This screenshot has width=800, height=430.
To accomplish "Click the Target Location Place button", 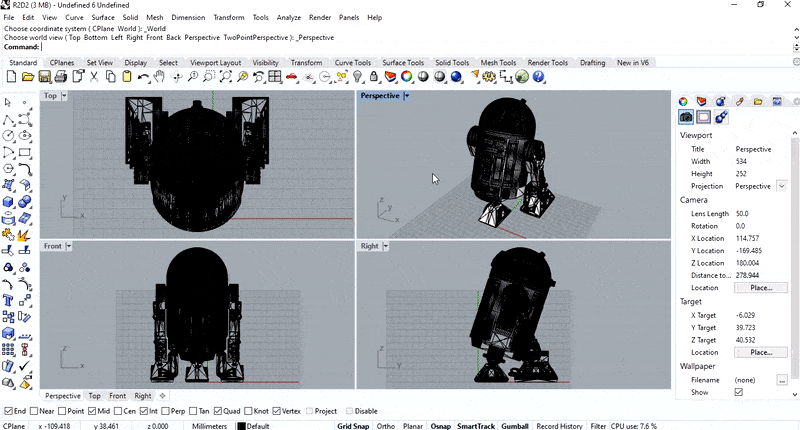I will coord(761,352).
